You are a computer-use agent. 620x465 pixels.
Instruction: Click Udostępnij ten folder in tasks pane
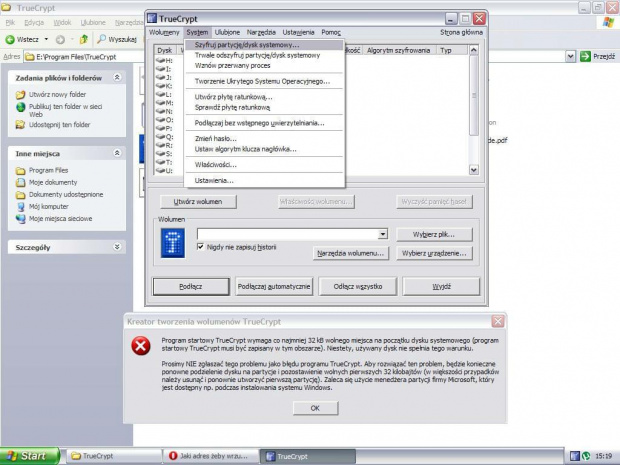59,125
